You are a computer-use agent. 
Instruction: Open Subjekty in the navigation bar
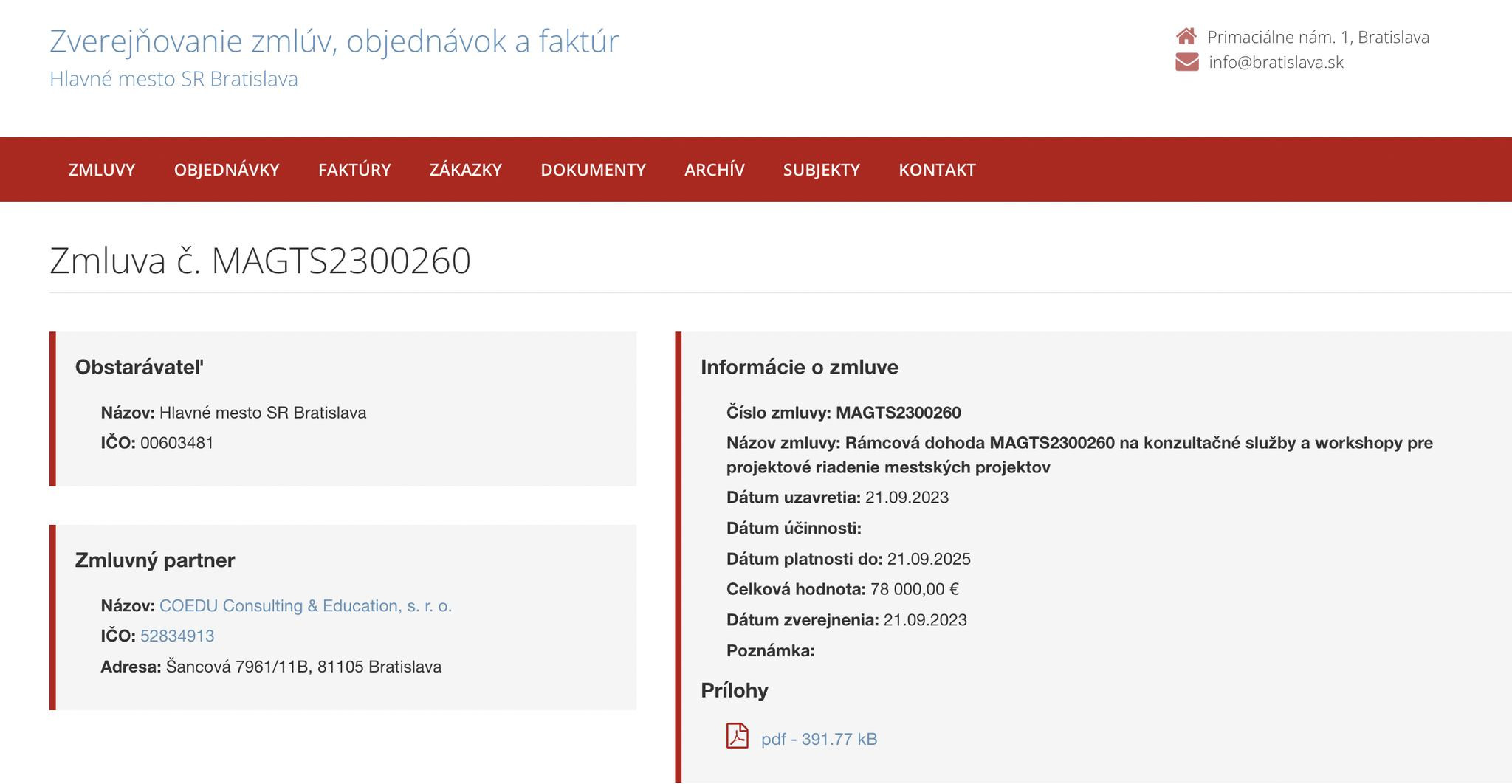point(822,170)
